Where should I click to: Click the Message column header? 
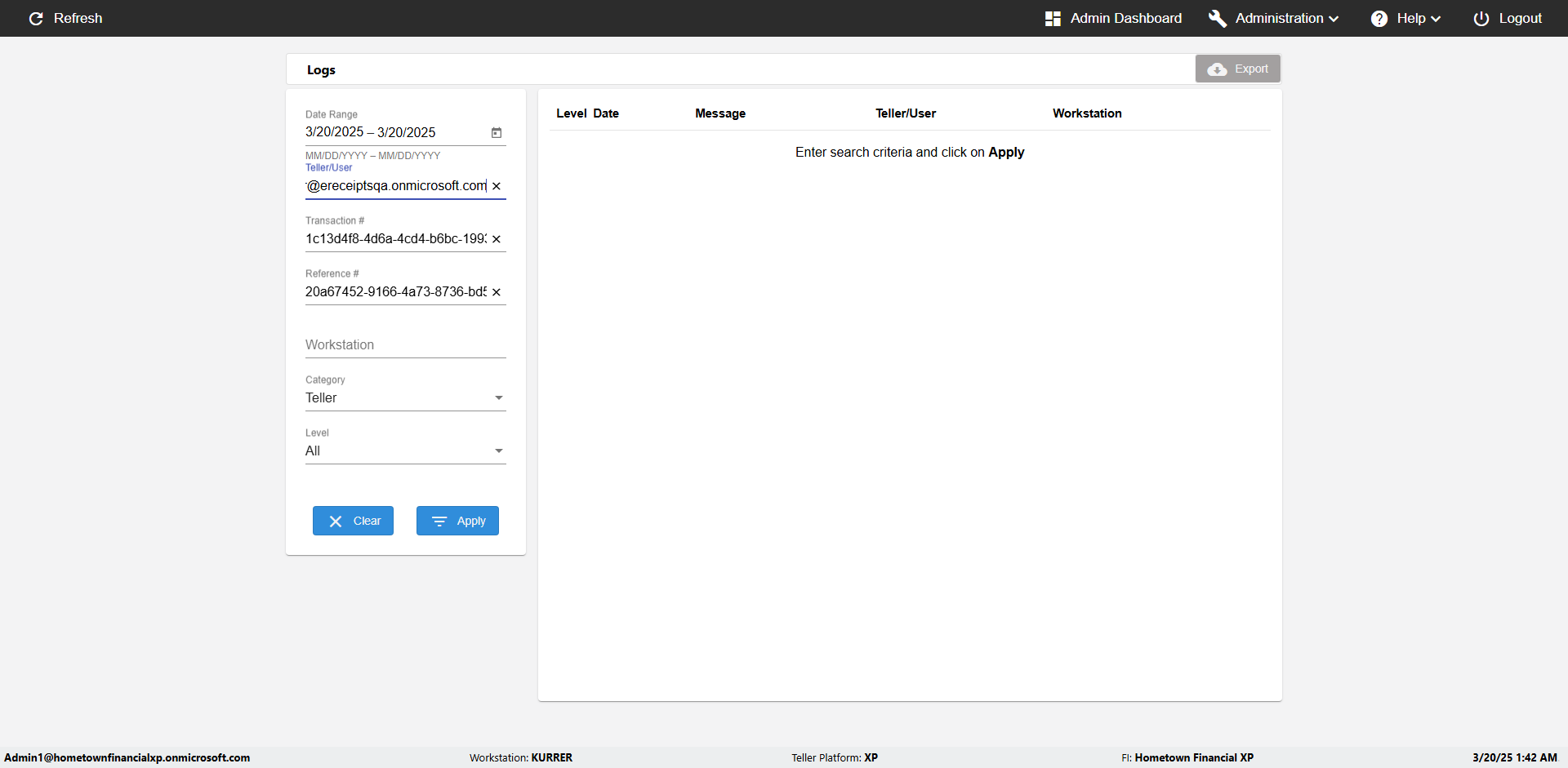pyautogui.click(x=720, y=113)
